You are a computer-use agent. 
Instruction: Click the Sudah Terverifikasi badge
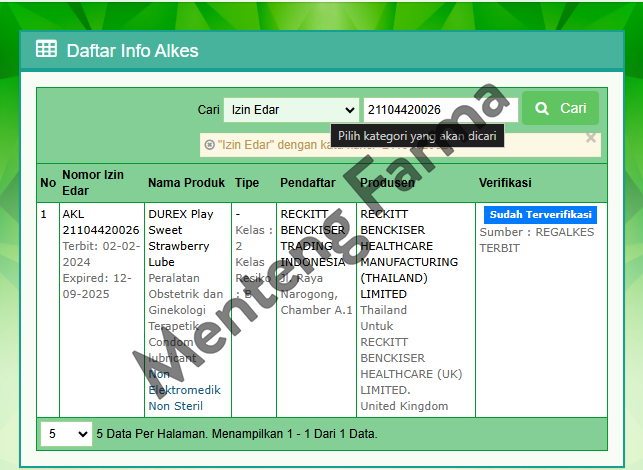(540, 215)
